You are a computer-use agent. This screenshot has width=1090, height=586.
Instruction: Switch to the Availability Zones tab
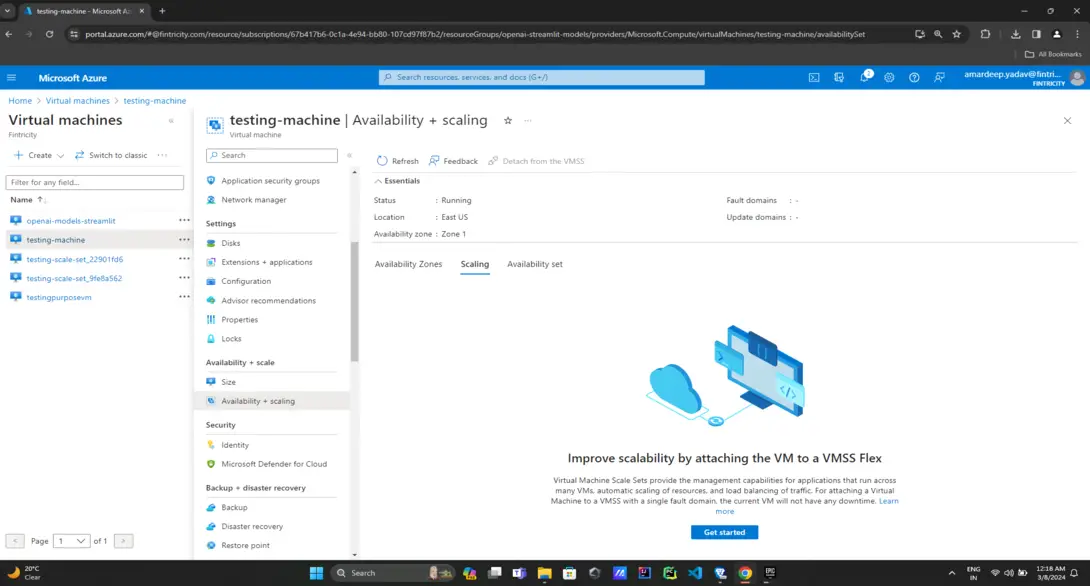pyautogui.click(x=408, y=264)
